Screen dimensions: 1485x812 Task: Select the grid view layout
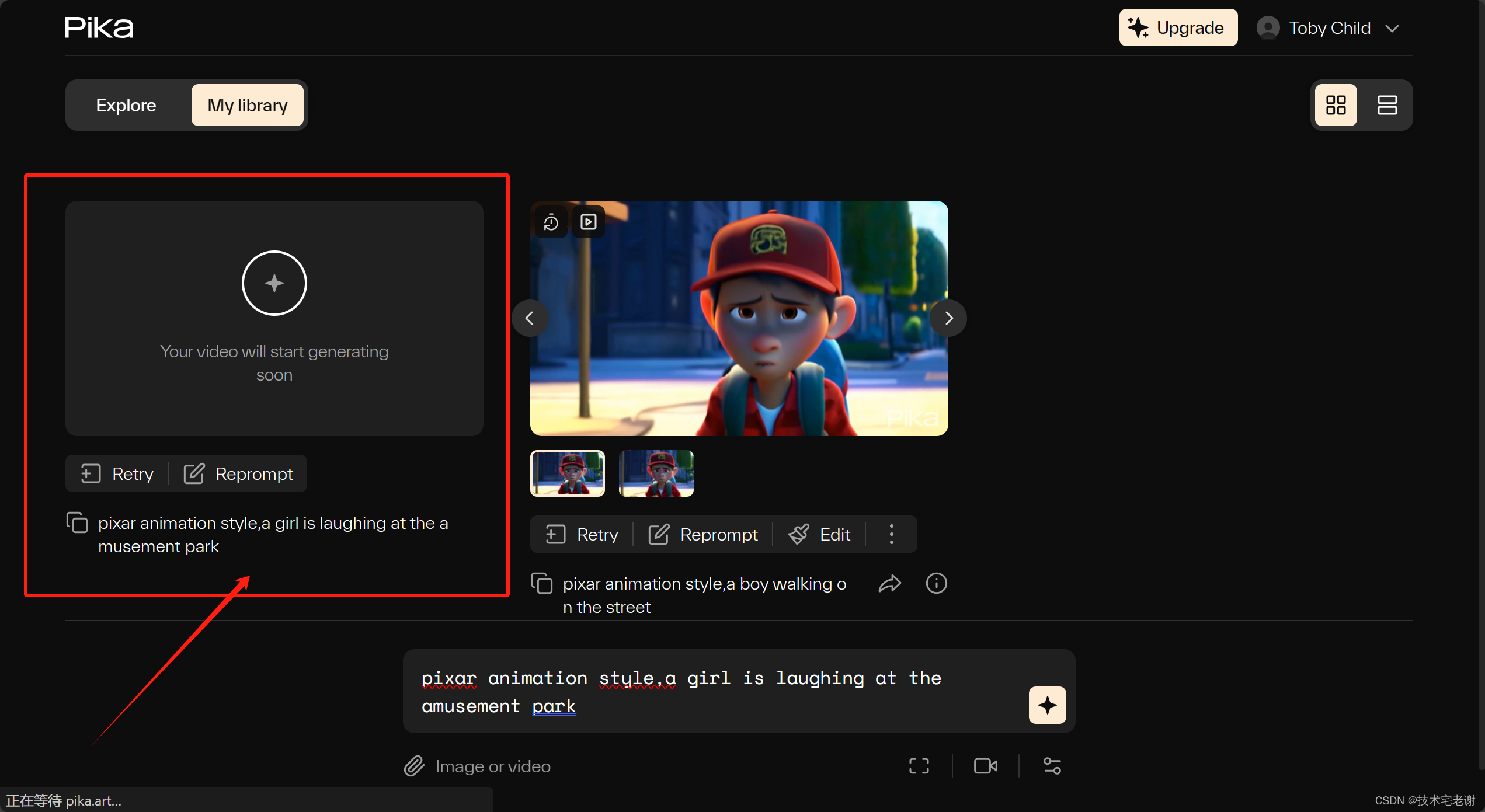[1336, 105]
